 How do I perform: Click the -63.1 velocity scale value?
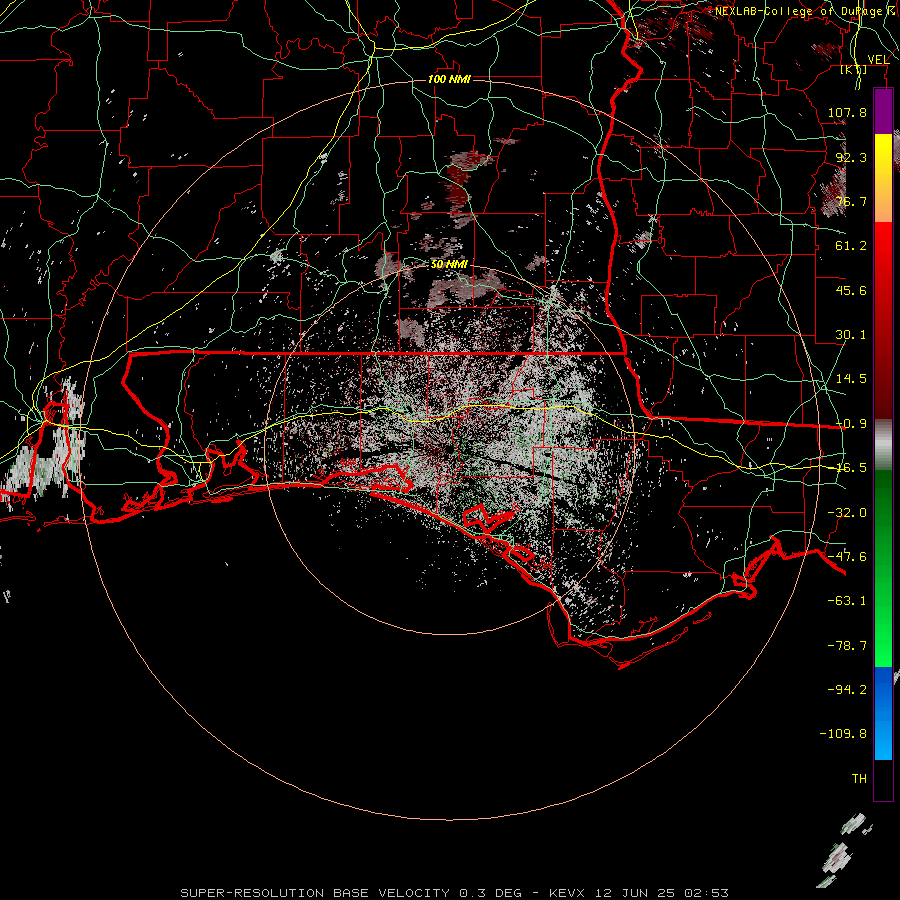point(847,601)
